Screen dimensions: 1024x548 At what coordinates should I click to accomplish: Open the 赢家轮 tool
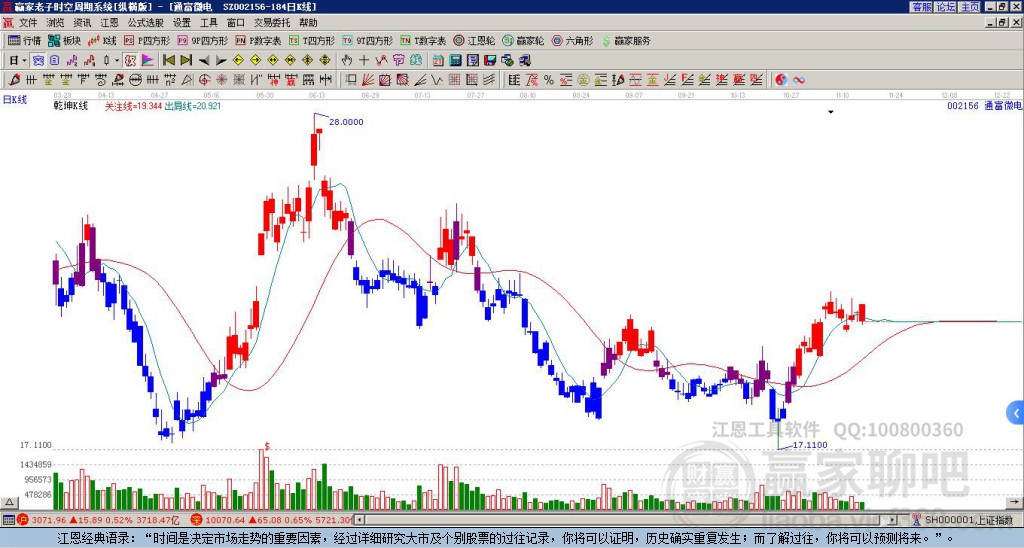click(x=523, y=40)
